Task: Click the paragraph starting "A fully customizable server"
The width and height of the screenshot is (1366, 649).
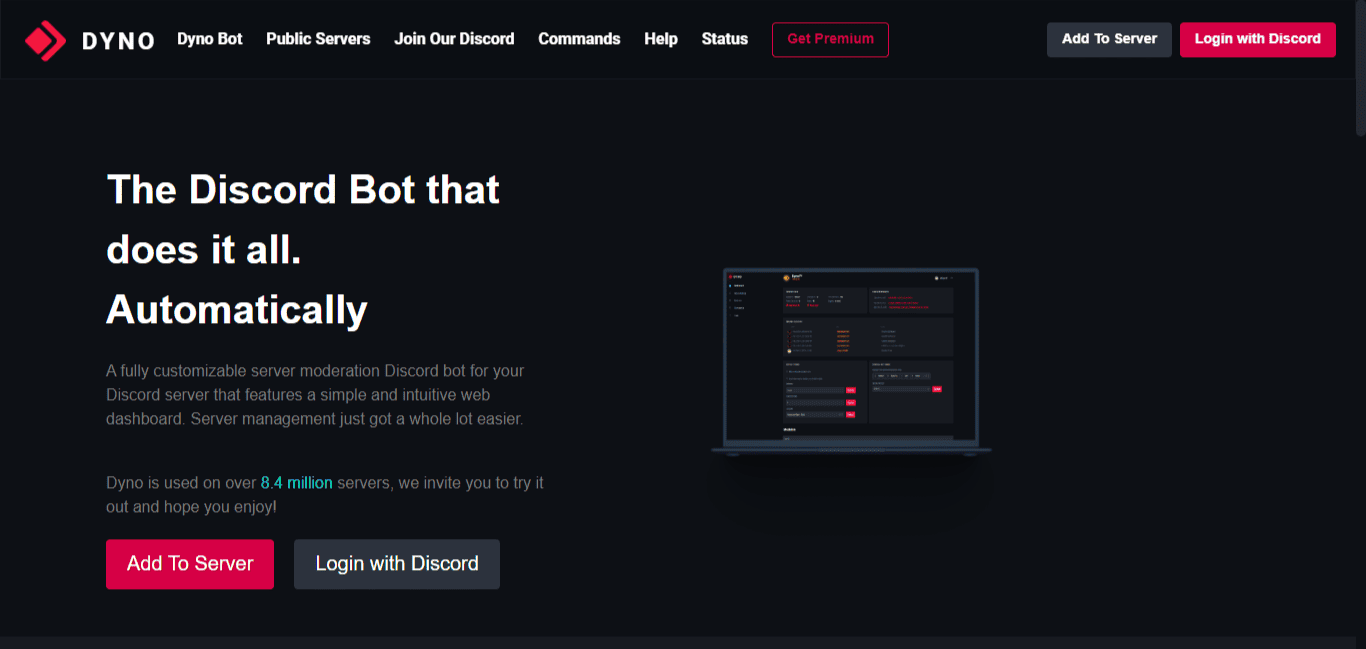Action: (x=315, y=395)
